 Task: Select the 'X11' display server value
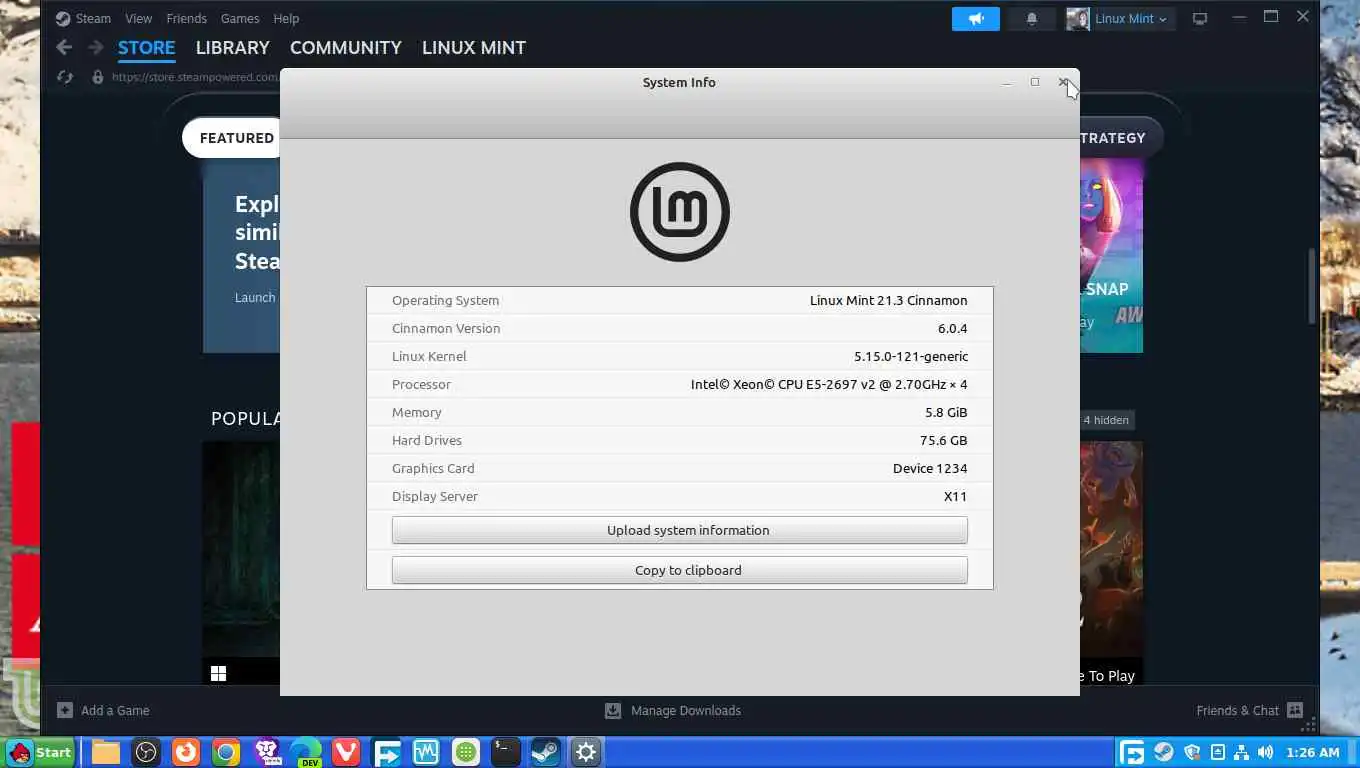[955, 496]
